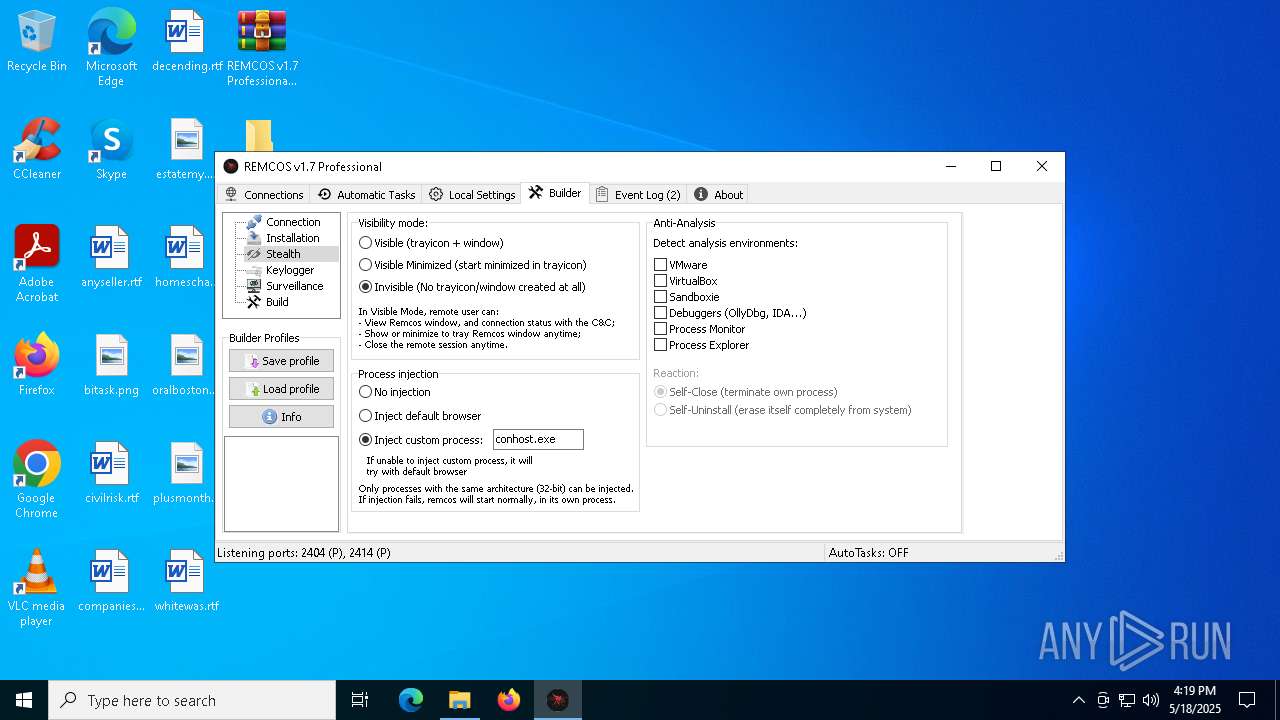
Task: Open Recycle Bin desktop icon
Action: (x=37, y=42)
